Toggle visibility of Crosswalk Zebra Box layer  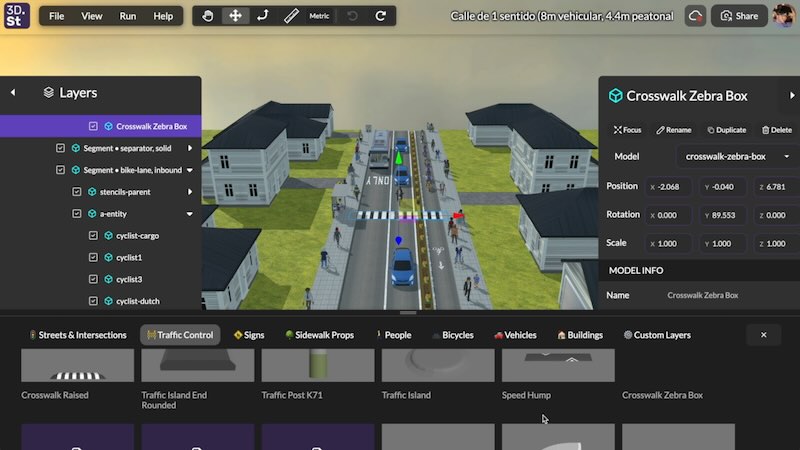[93, 126]
